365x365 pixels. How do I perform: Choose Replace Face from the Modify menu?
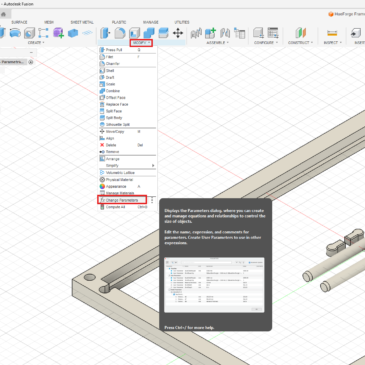point(127,104)
